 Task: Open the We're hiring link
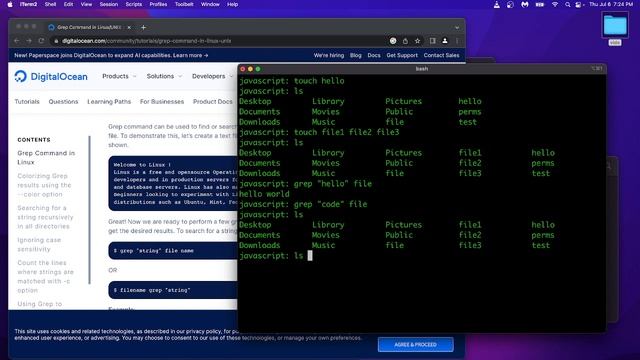329,56
